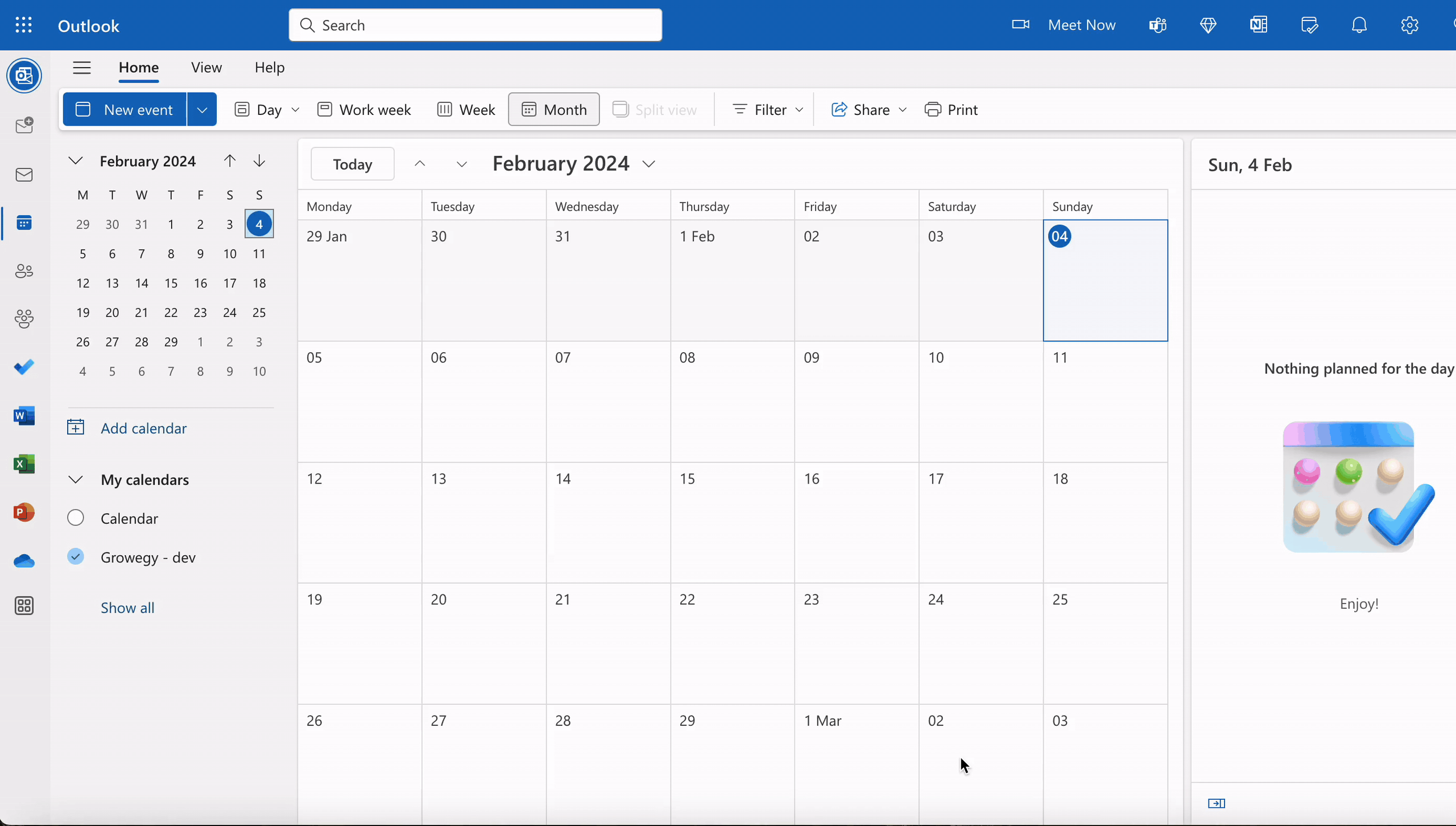The width and height of the screenshot is (1456, 826).
Task: Collapse the My calendars section
Action: tap(76, 480)
